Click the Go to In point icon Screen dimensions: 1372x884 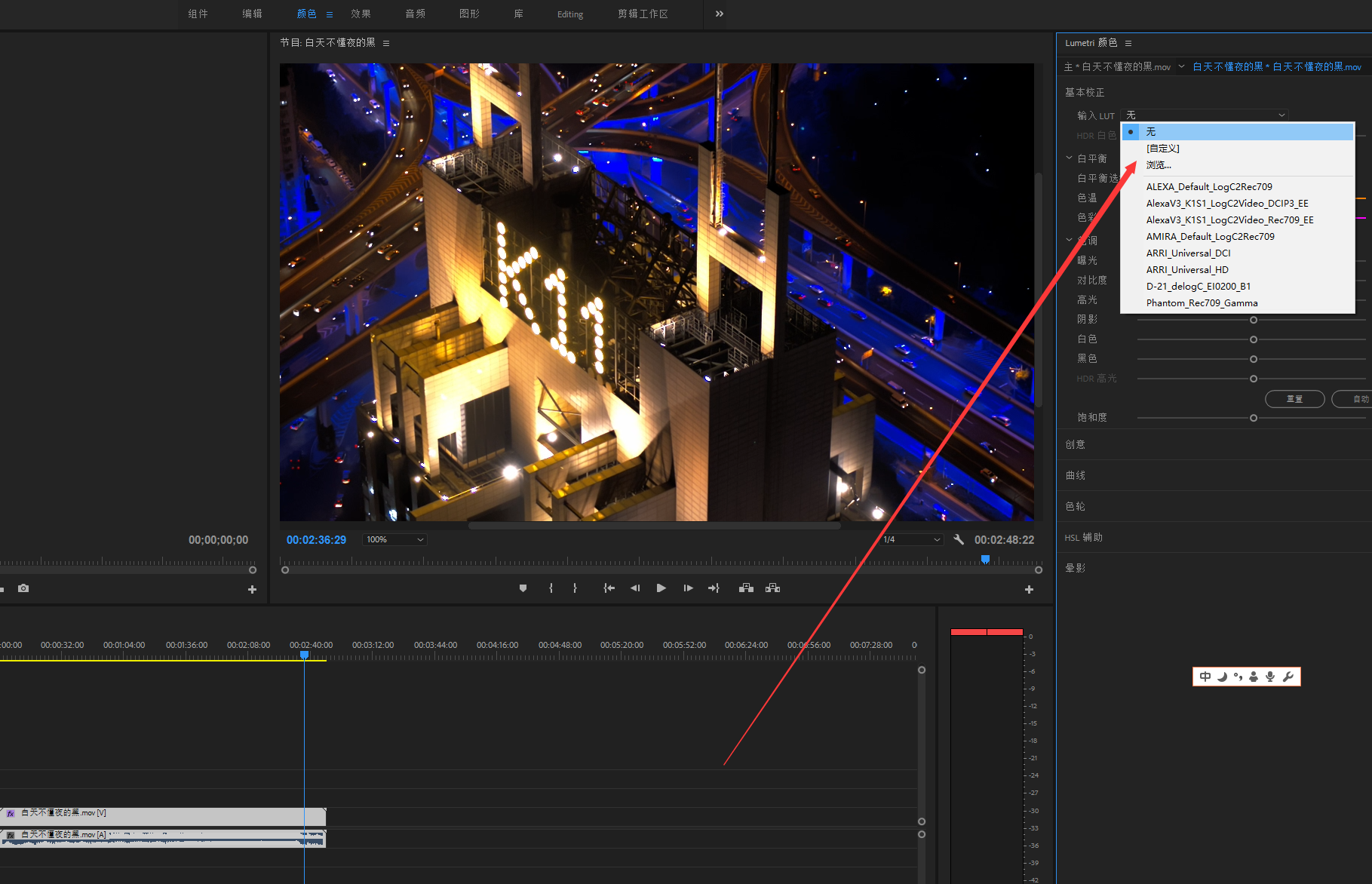pyautogui.click(x=609, y=588)
